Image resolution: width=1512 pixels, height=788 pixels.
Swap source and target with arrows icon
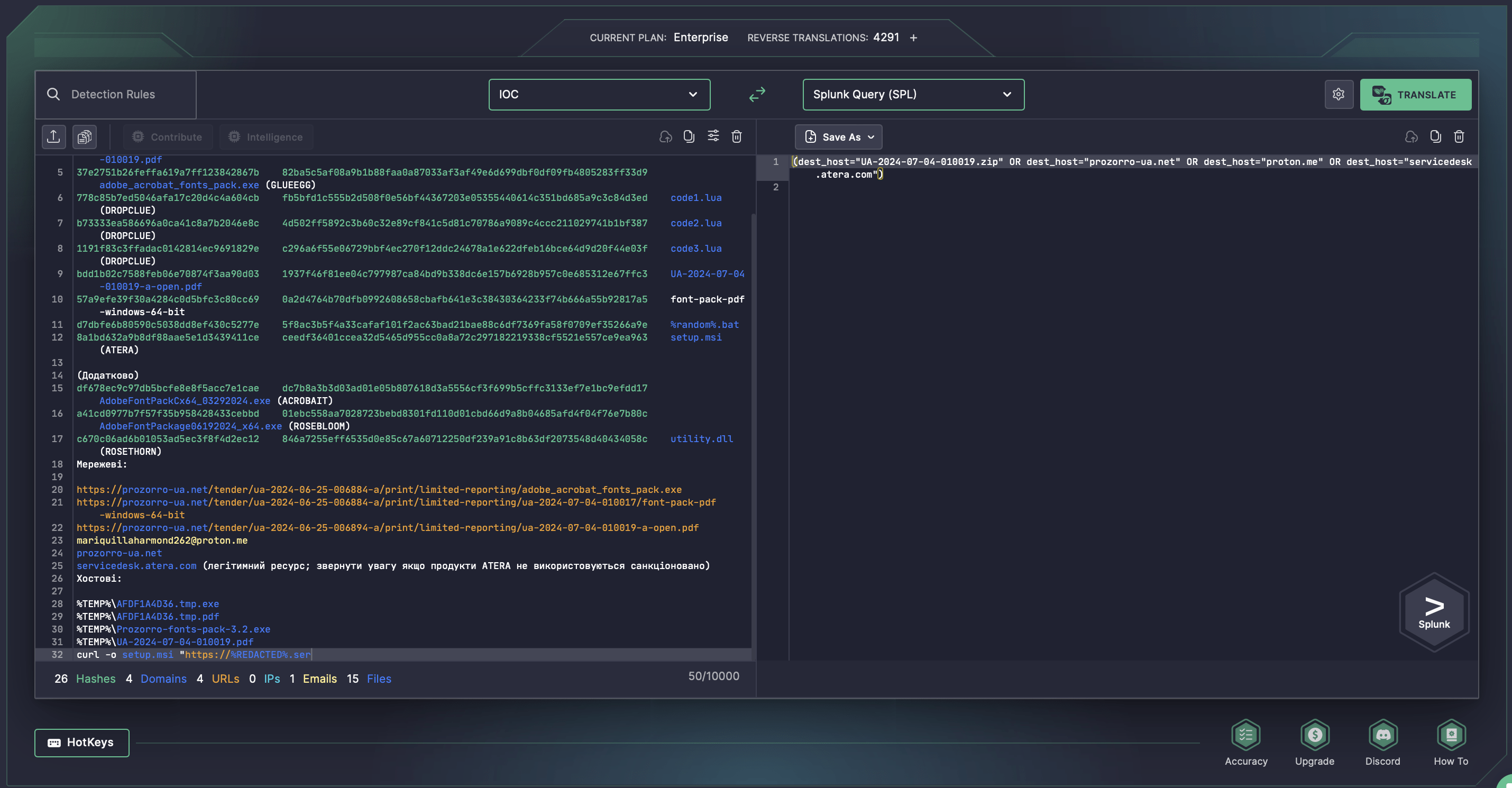coord(757,95)
